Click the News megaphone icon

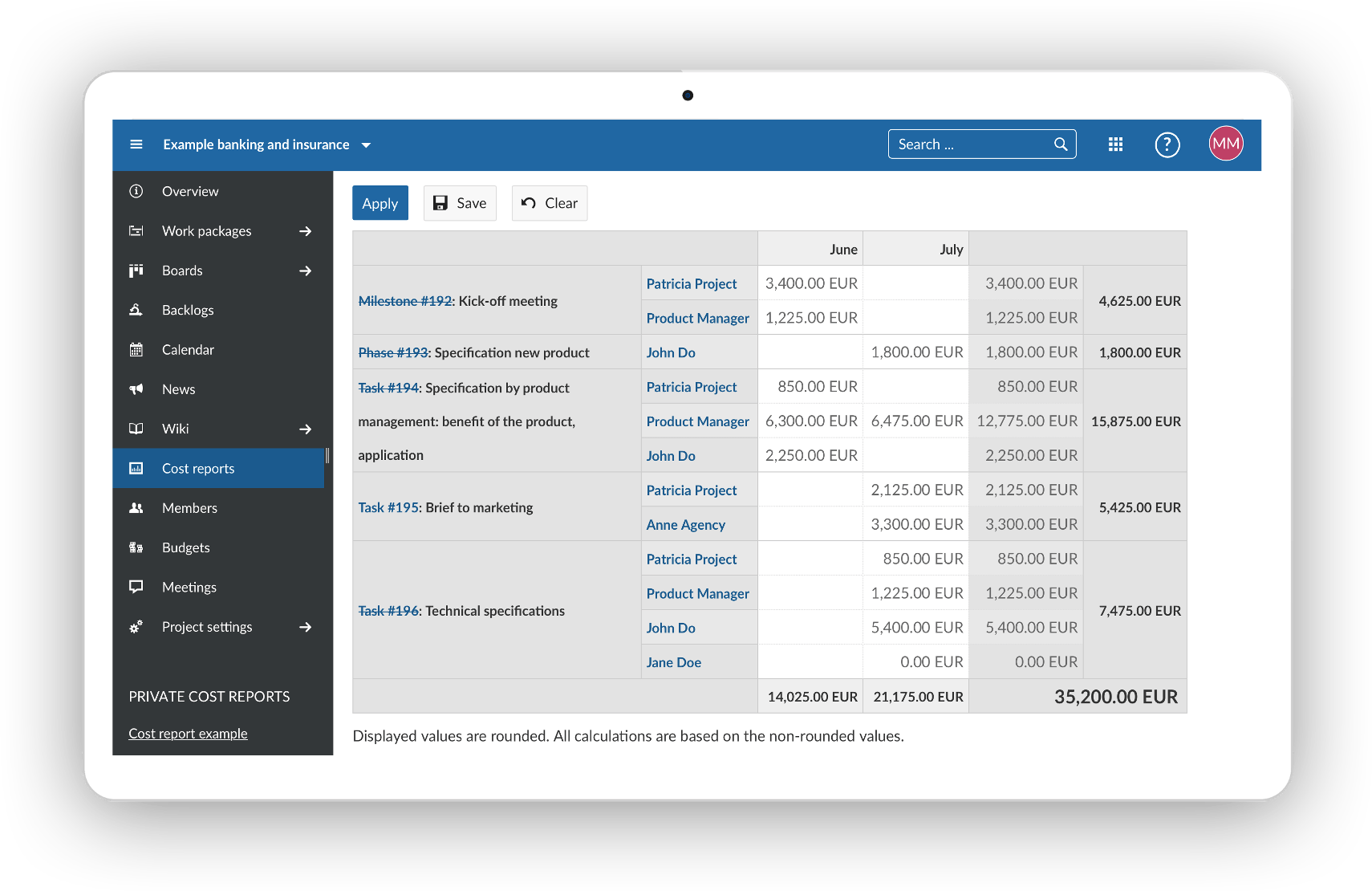(x=136, y=389)
